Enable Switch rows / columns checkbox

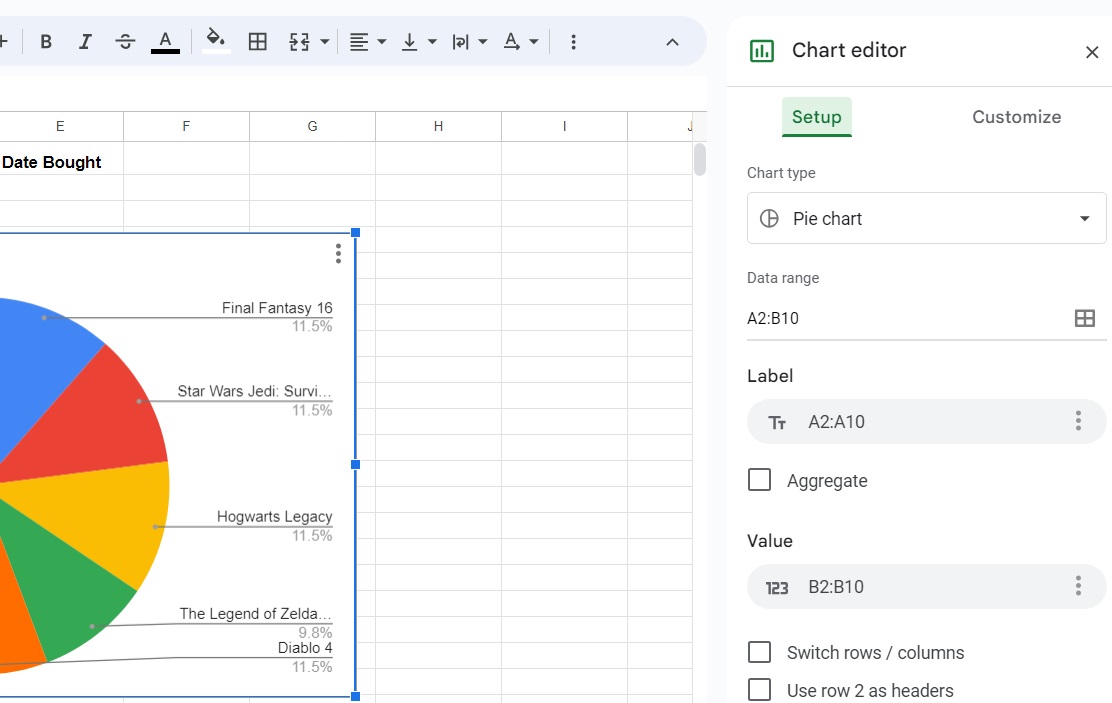760,652
